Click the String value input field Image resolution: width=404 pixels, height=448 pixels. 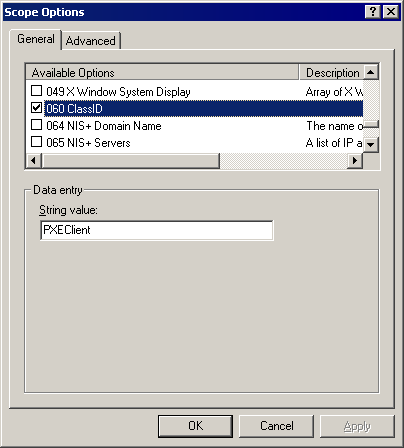pos(157,230)
